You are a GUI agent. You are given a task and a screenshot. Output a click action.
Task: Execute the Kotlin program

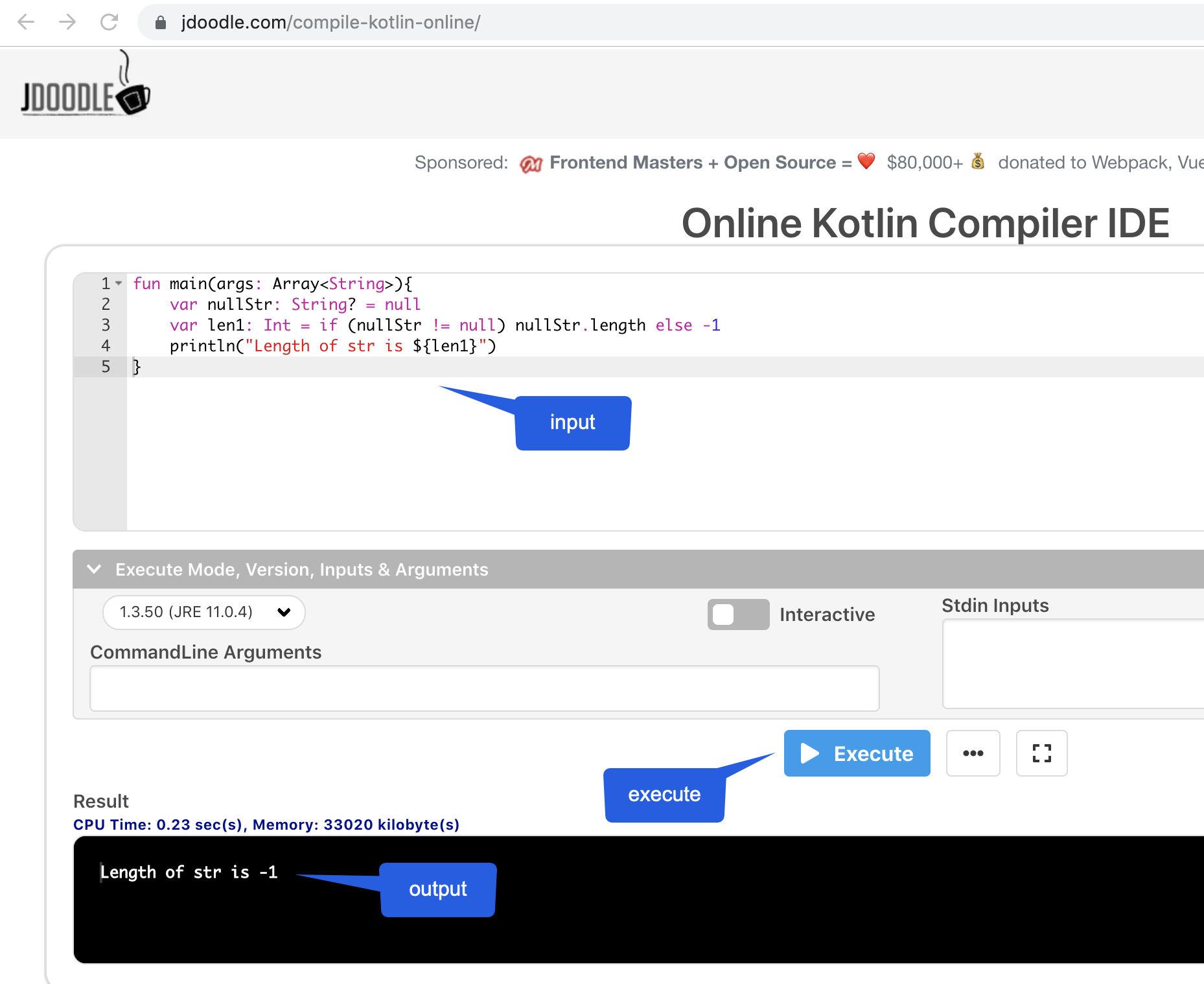click(x=857, y=753)
